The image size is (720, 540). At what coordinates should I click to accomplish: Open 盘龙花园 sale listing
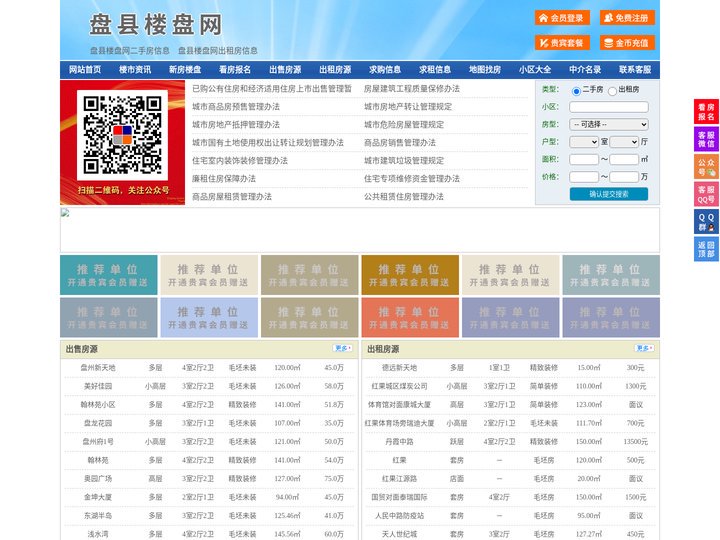tap(98, 423)
